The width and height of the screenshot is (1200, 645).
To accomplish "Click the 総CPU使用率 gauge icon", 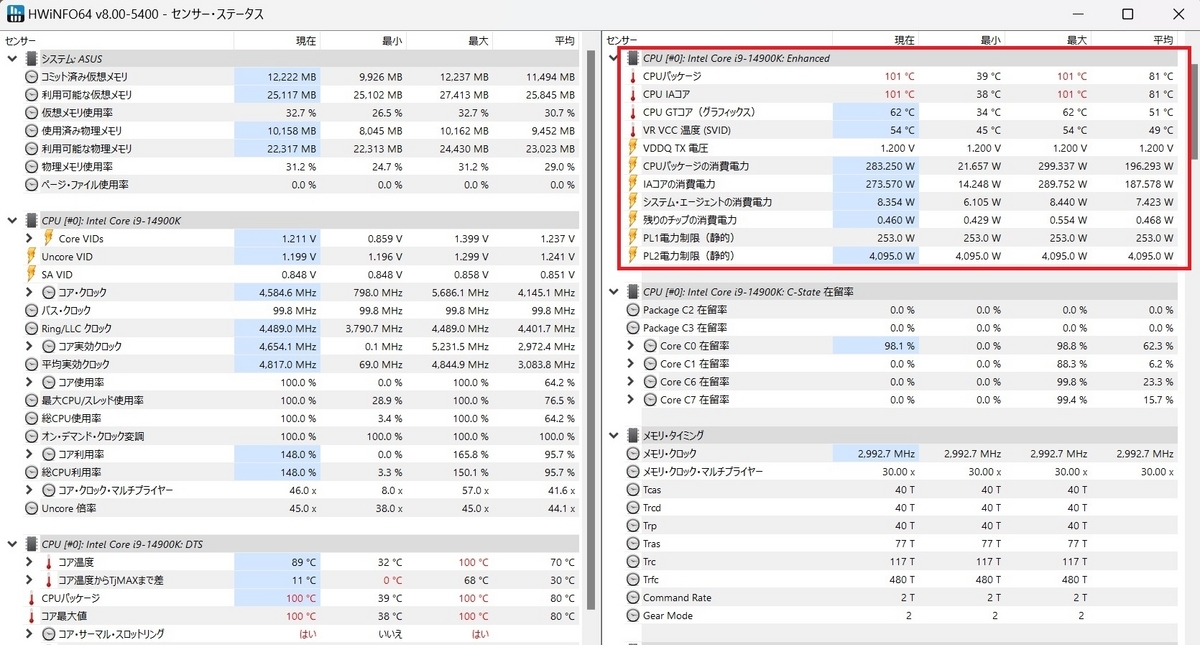I will [x=32, y=418].
